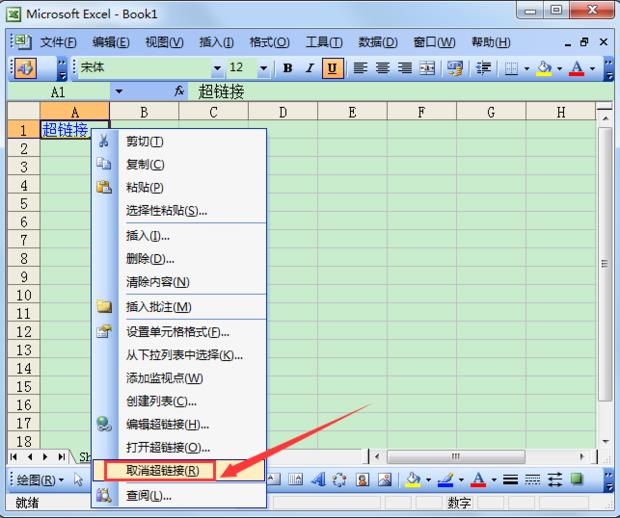Choose 添加监视点(W) in context menu
Viewport: 620px width, 518px height.
(179, 378)
